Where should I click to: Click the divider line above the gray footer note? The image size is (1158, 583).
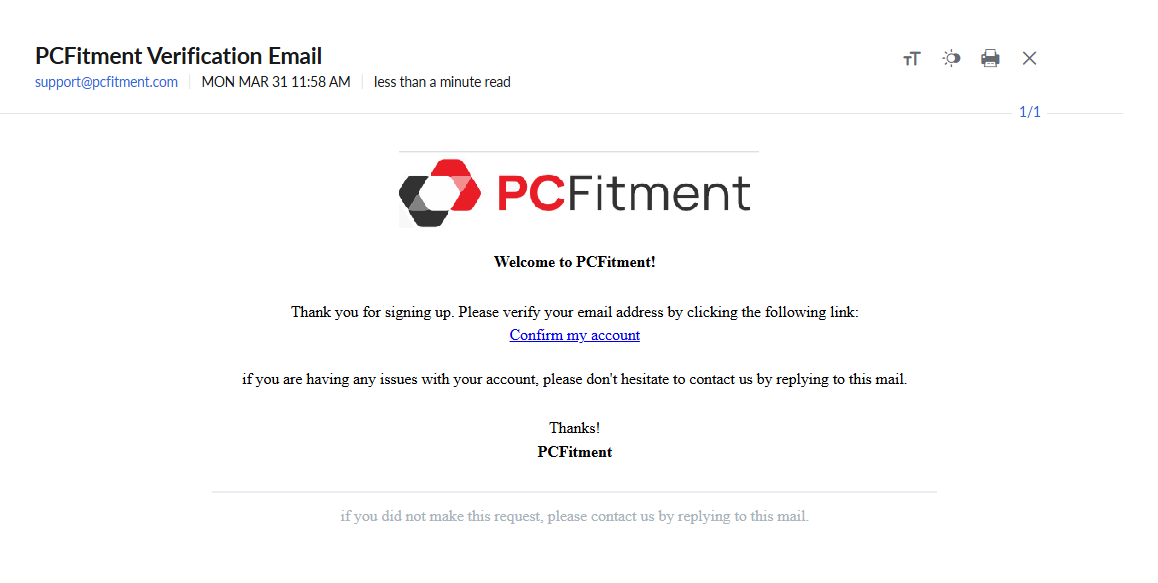pyautogui.click(x=574, y=492)
